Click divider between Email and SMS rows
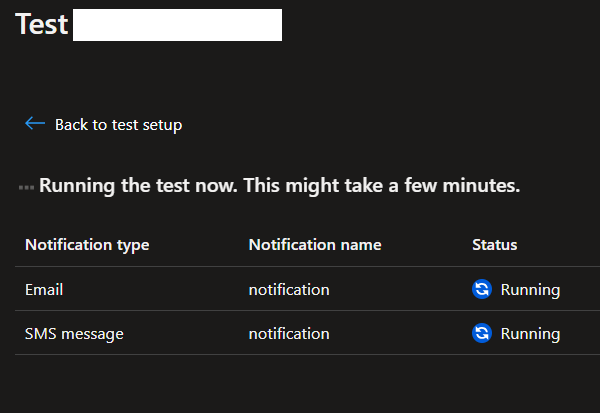The image size is (600, 413). pos(300,311)
